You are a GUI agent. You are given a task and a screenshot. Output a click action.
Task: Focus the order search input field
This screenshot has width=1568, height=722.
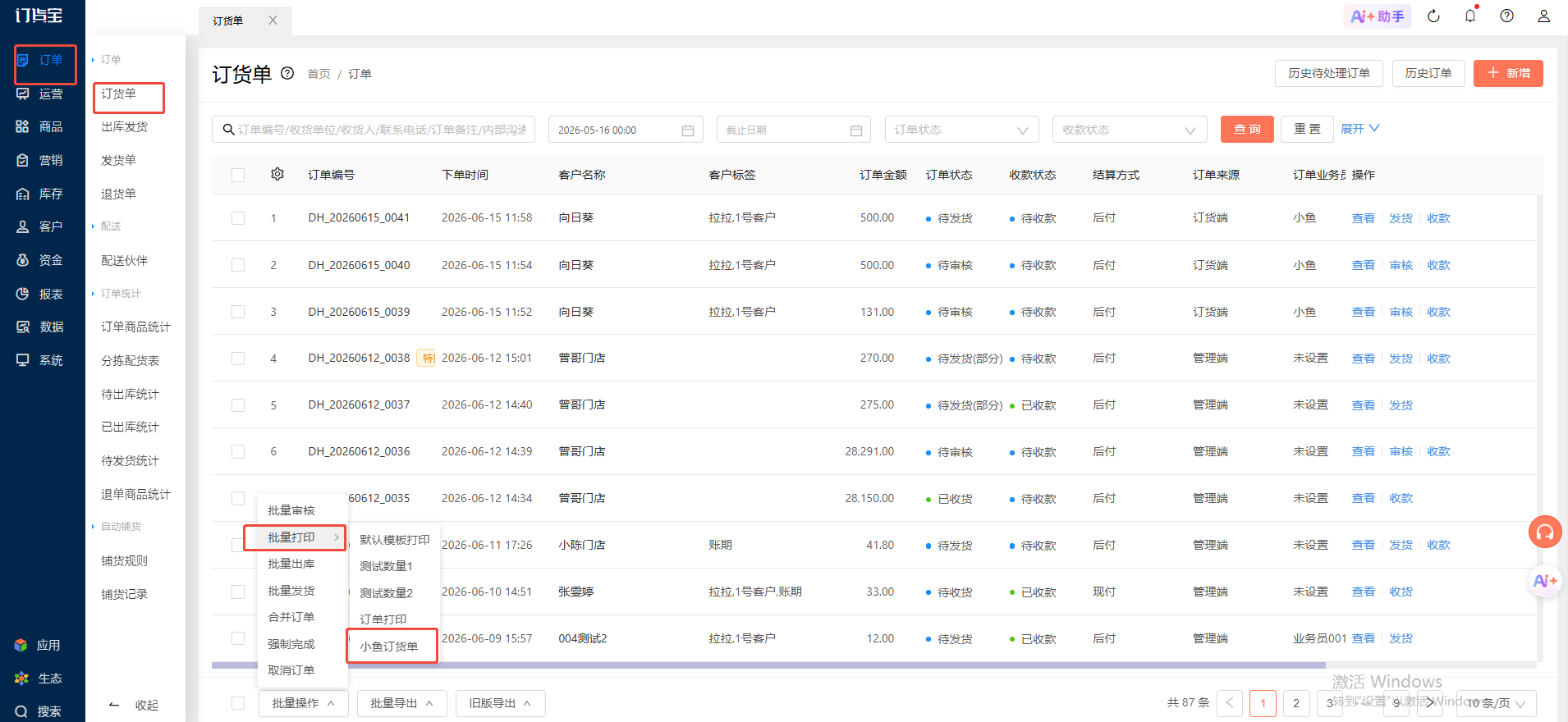pyautogui.click(x=374, y=130)
